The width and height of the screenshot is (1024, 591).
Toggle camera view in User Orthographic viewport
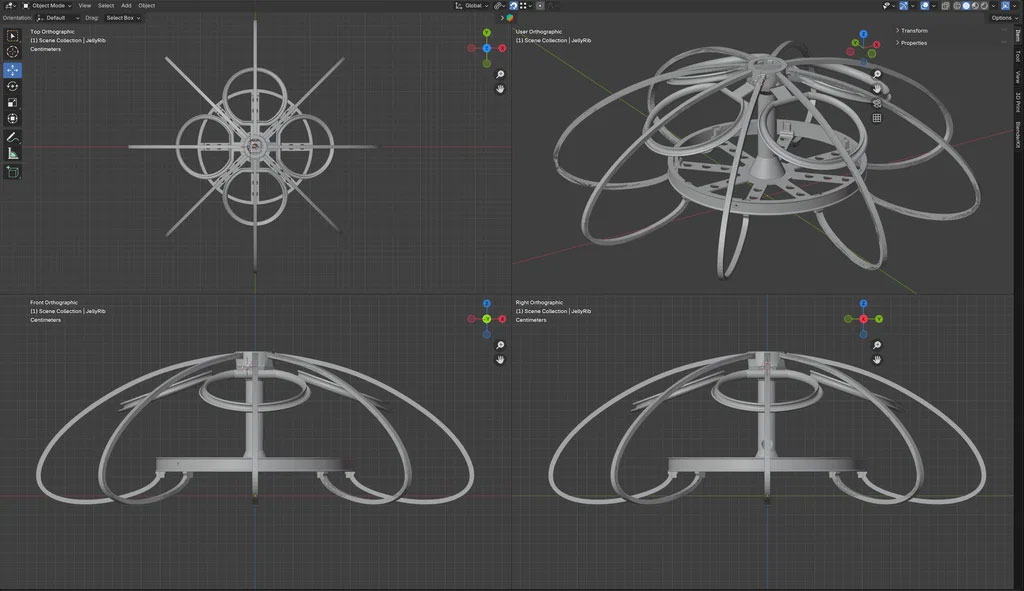click(x=877, y=103)
